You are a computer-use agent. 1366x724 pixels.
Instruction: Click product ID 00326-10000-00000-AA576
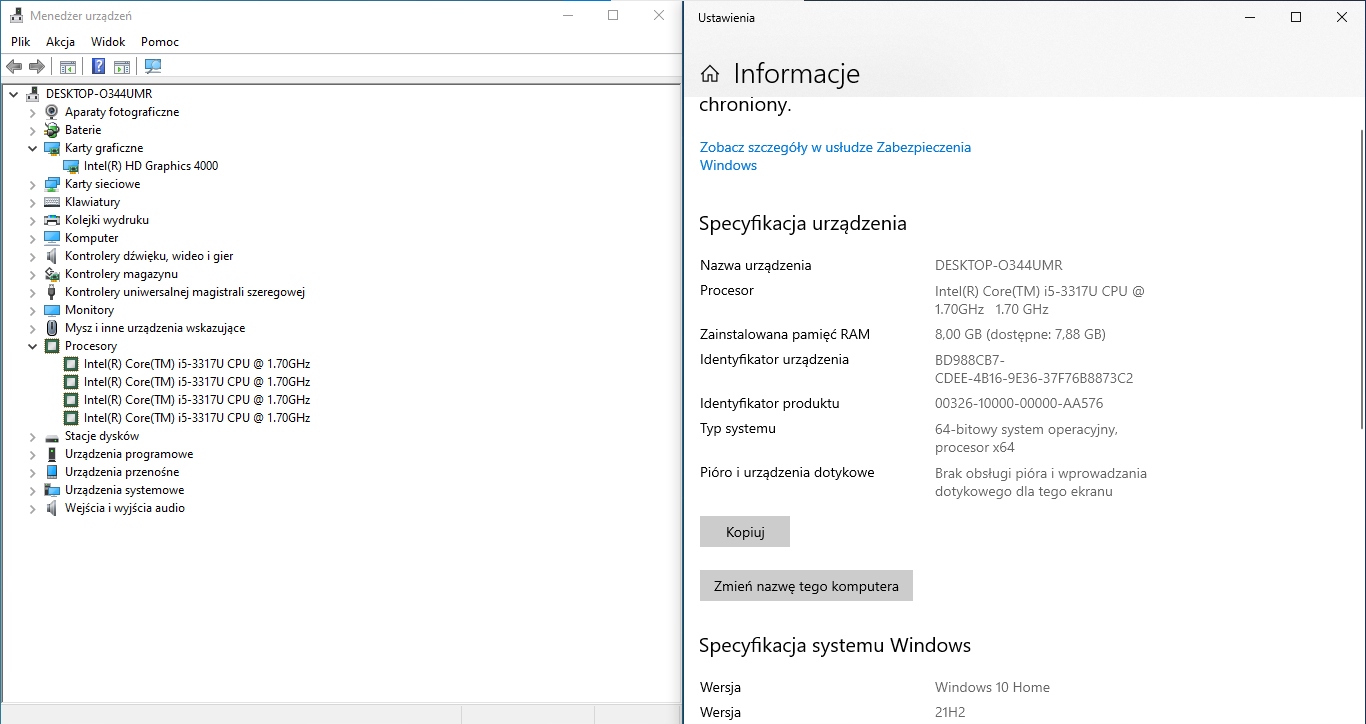coord(1019,404)
